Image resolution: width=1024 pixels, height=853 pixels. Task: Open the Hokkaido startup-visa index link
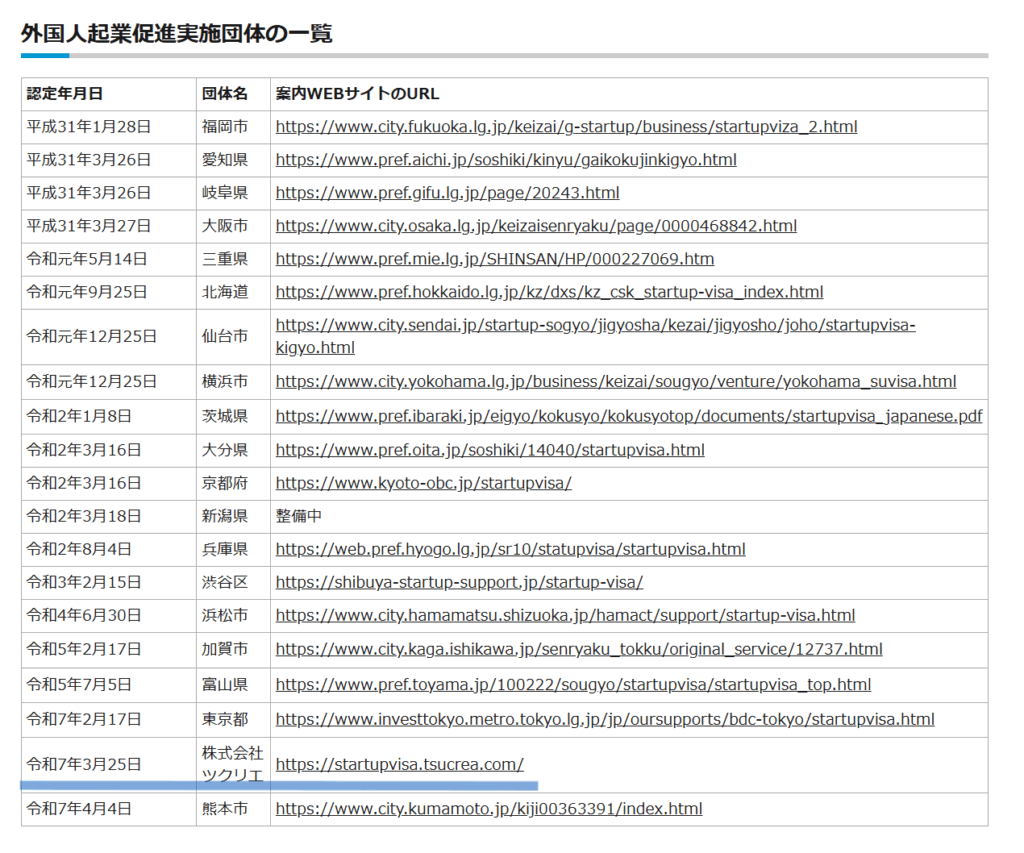pos(549,292)
